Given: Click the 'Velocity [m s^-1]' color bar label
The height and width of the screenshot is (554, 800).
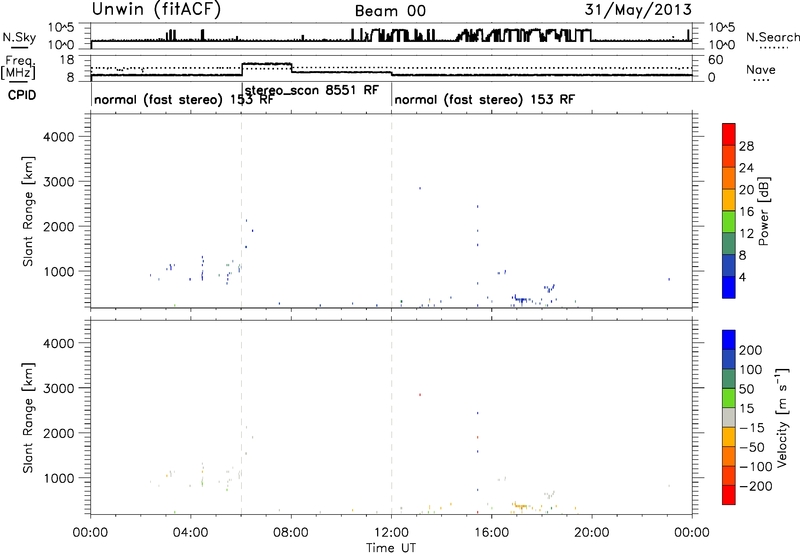Looking at the screenshot, I should pyautogui.click(x=782, y=417).
